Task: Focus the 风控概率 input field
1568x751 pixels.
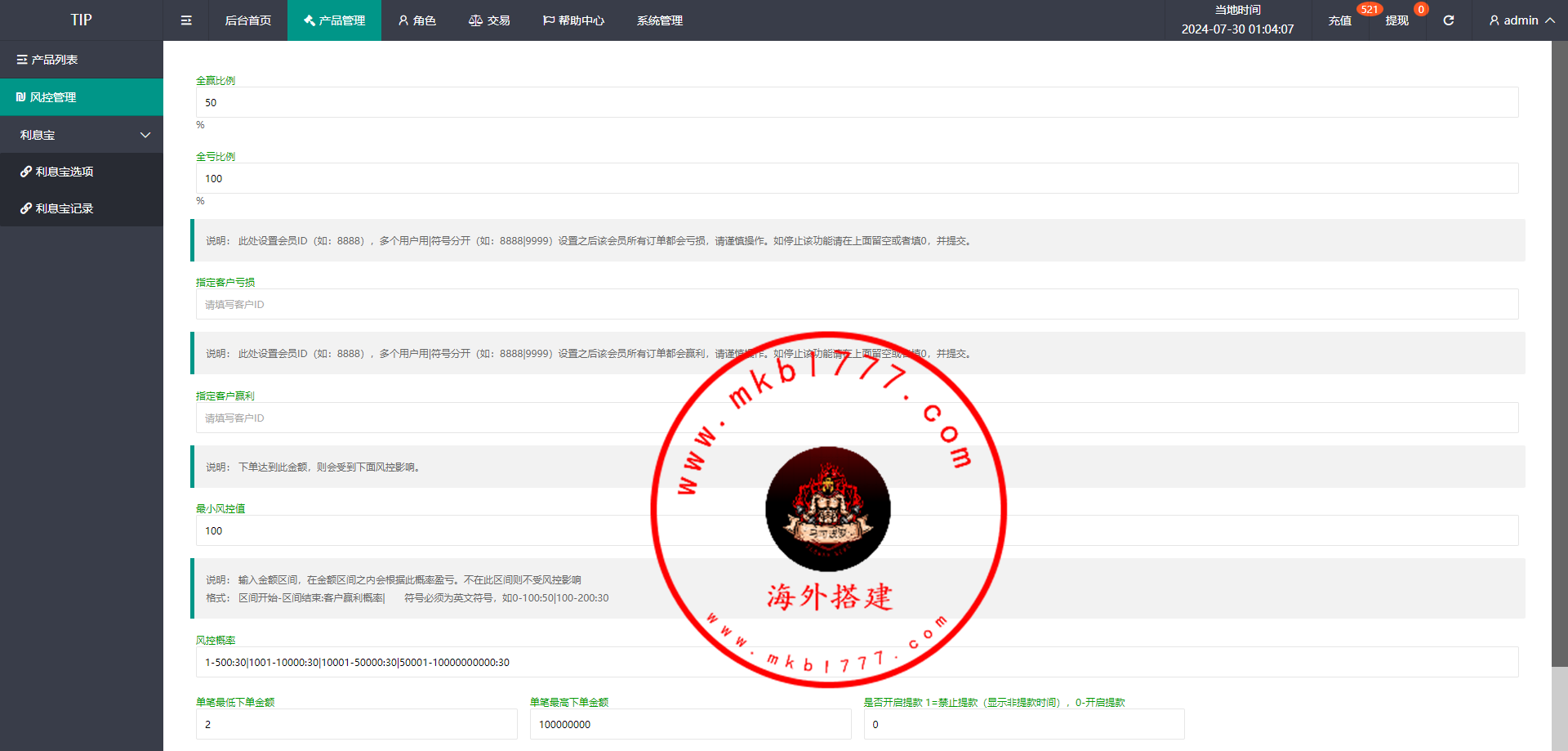Action: [857, 662]
